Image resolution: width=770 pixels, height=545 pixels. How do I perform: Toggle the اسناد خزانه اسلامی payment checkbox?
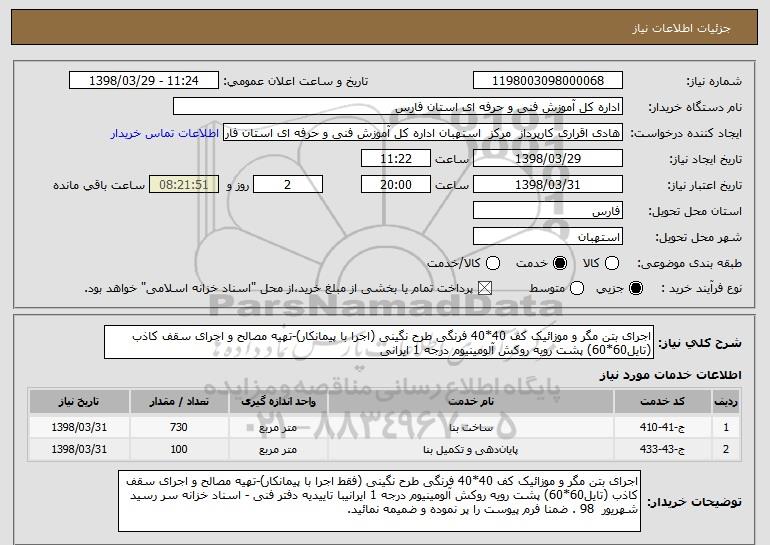coord(485,288)
